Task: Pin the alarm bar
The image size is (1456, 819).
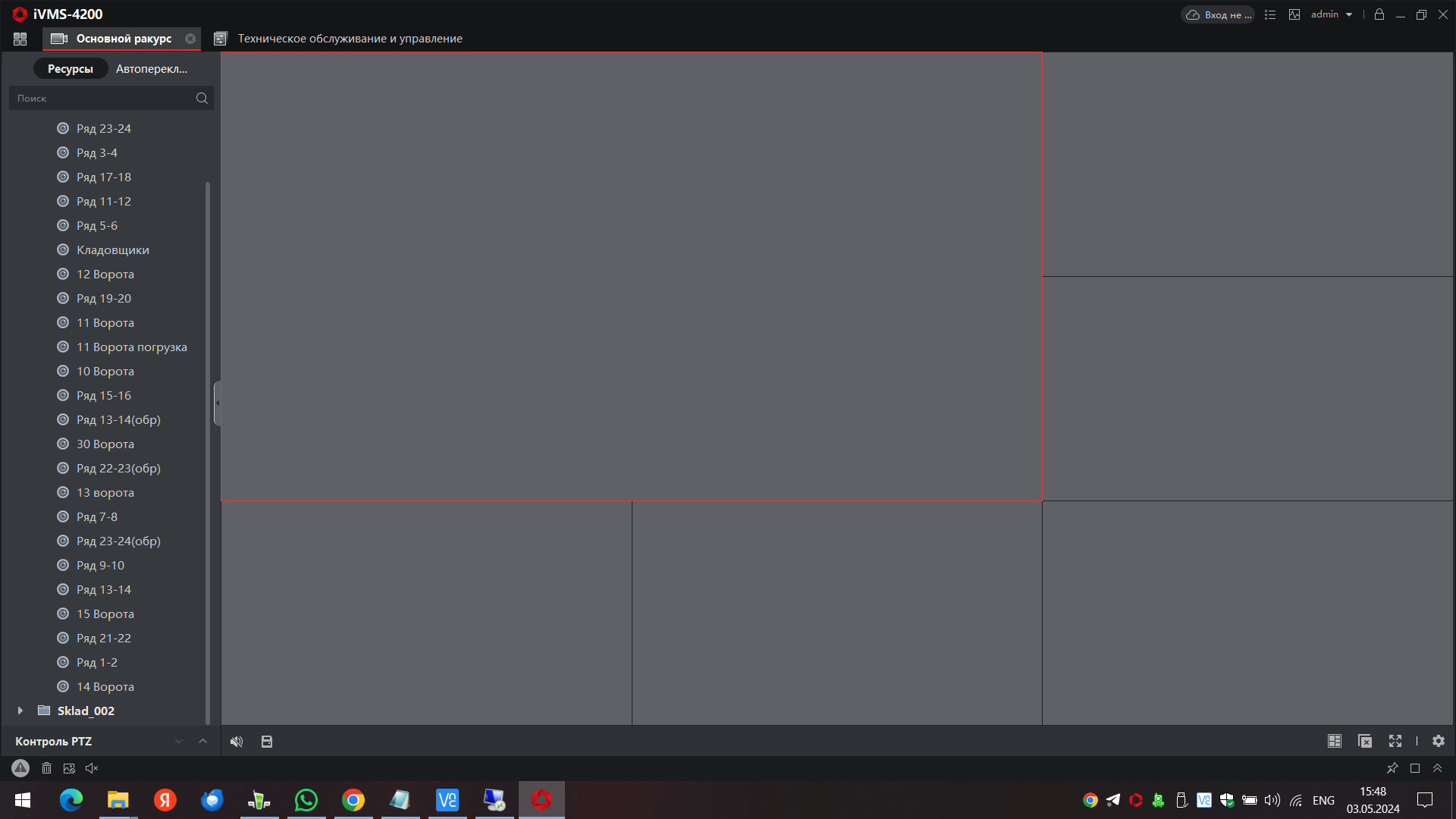Action: click(1392, 768)
